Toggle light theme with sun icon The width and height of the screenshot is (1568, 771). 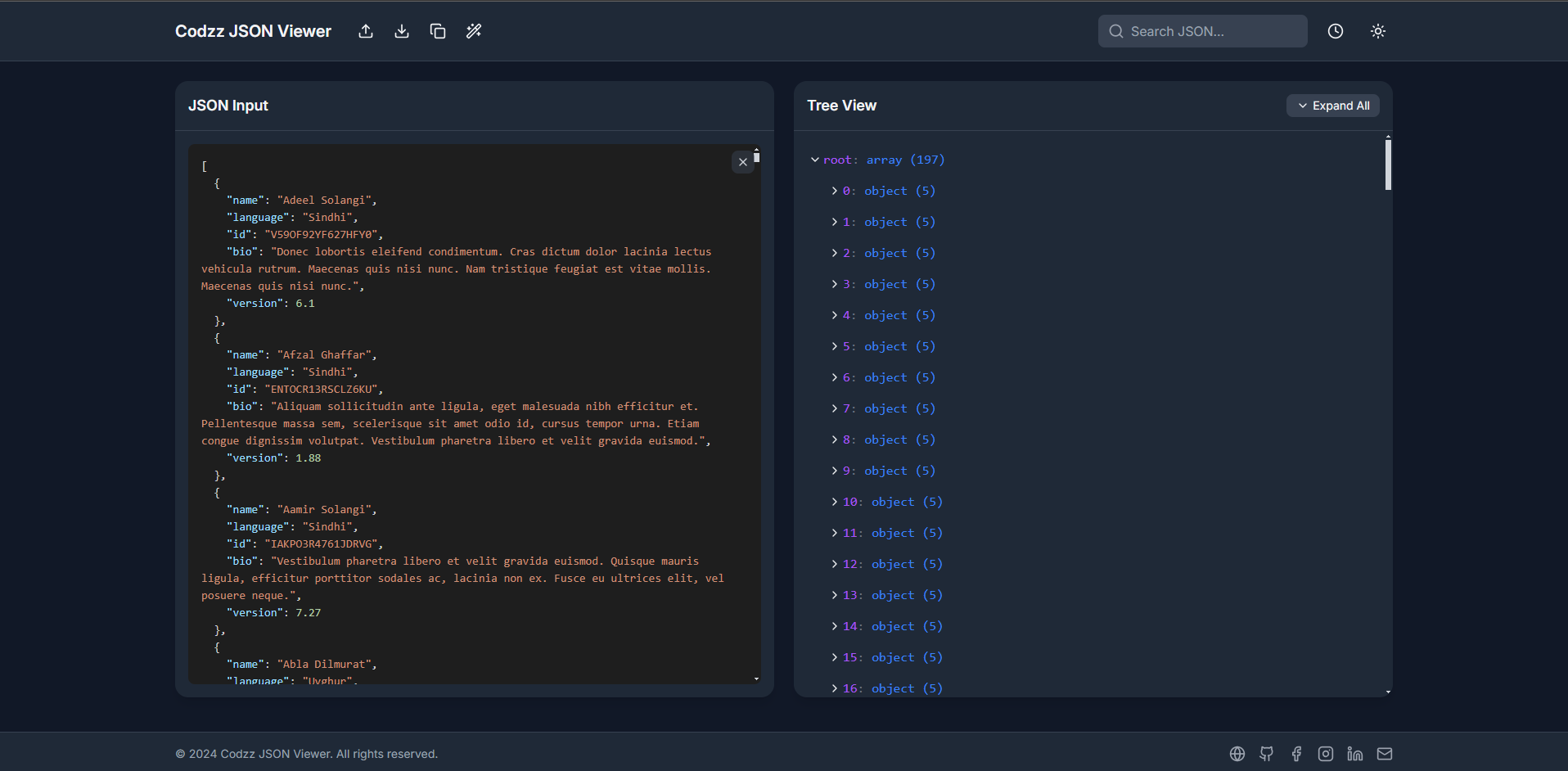(x=1378, y=31)
